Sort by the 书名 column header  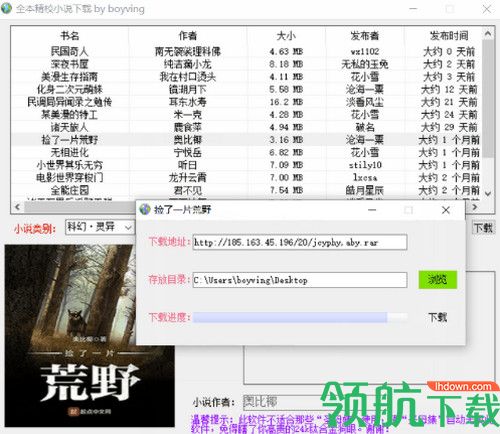click(70, 36)
